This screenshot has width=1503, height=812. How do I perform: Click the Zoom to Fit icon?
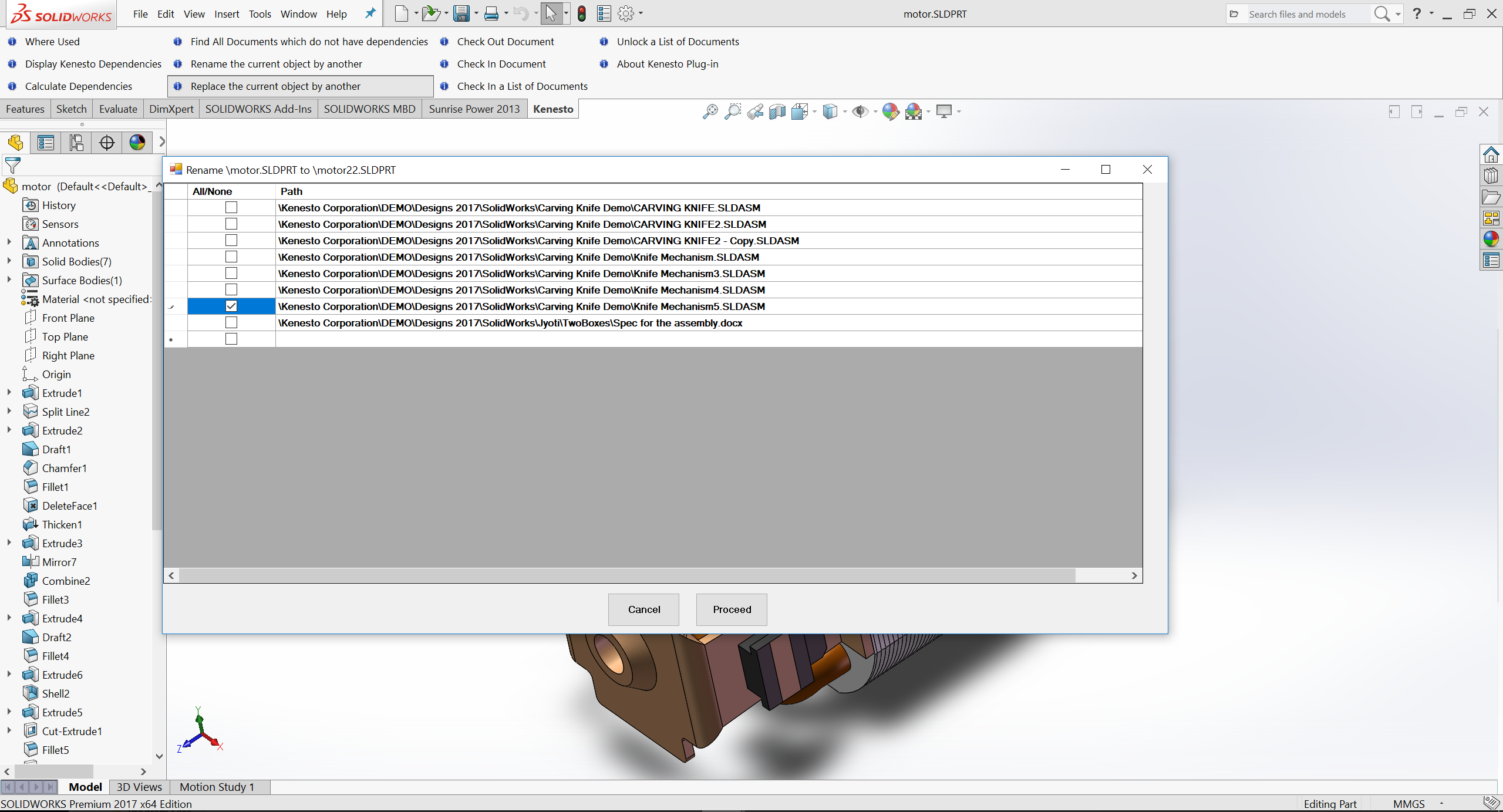[x=710, y=111]
